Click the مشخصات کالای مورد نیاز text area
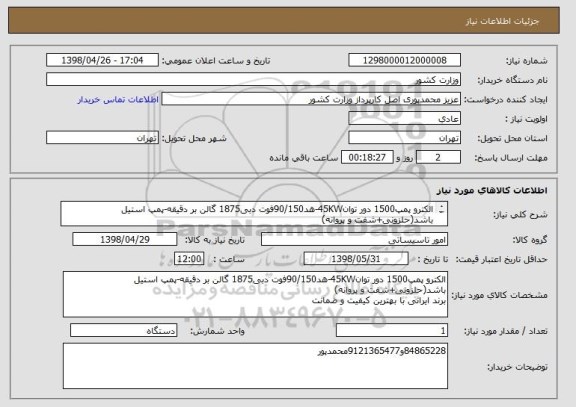 (x=255, y=295)
